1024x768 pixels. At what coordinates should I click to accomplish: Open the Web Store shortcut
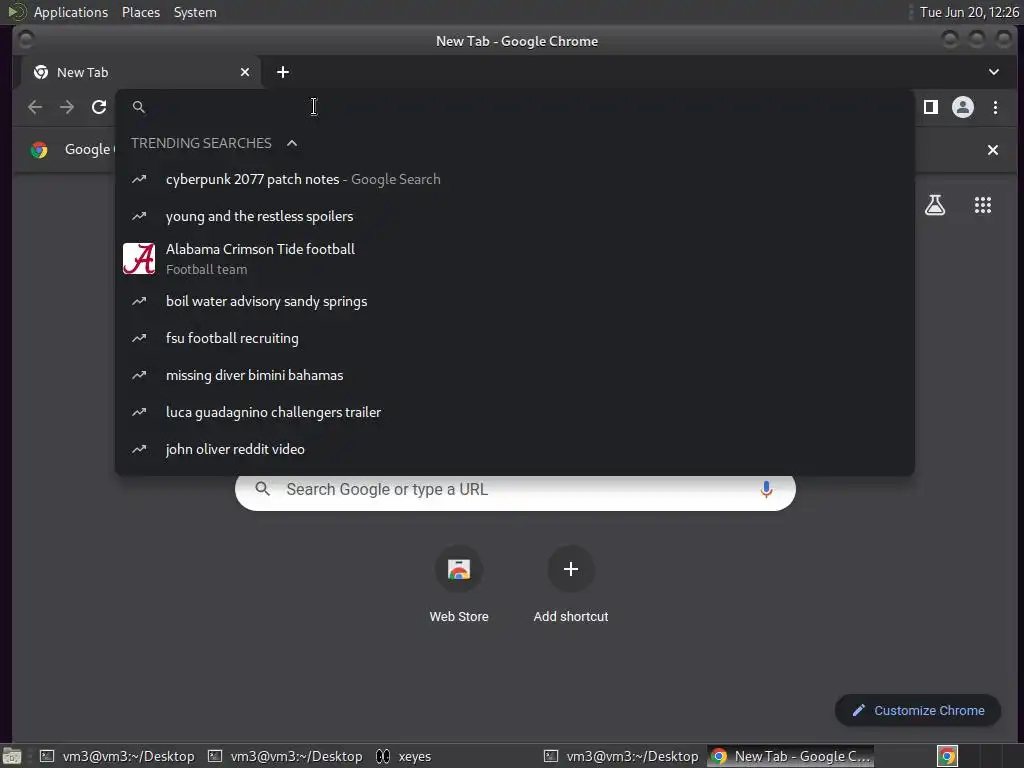click(x=459, y=584)
